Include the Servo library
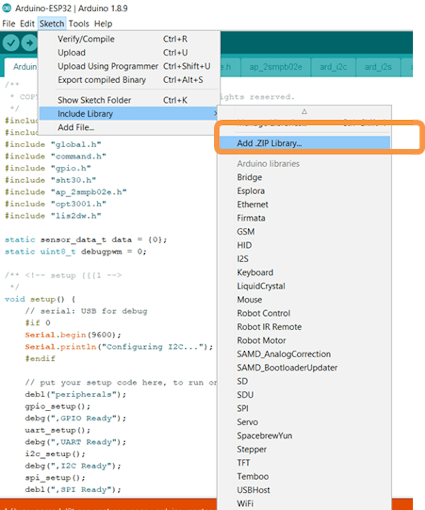This screenshot has height=510, width=425. [x=305, y=422]
